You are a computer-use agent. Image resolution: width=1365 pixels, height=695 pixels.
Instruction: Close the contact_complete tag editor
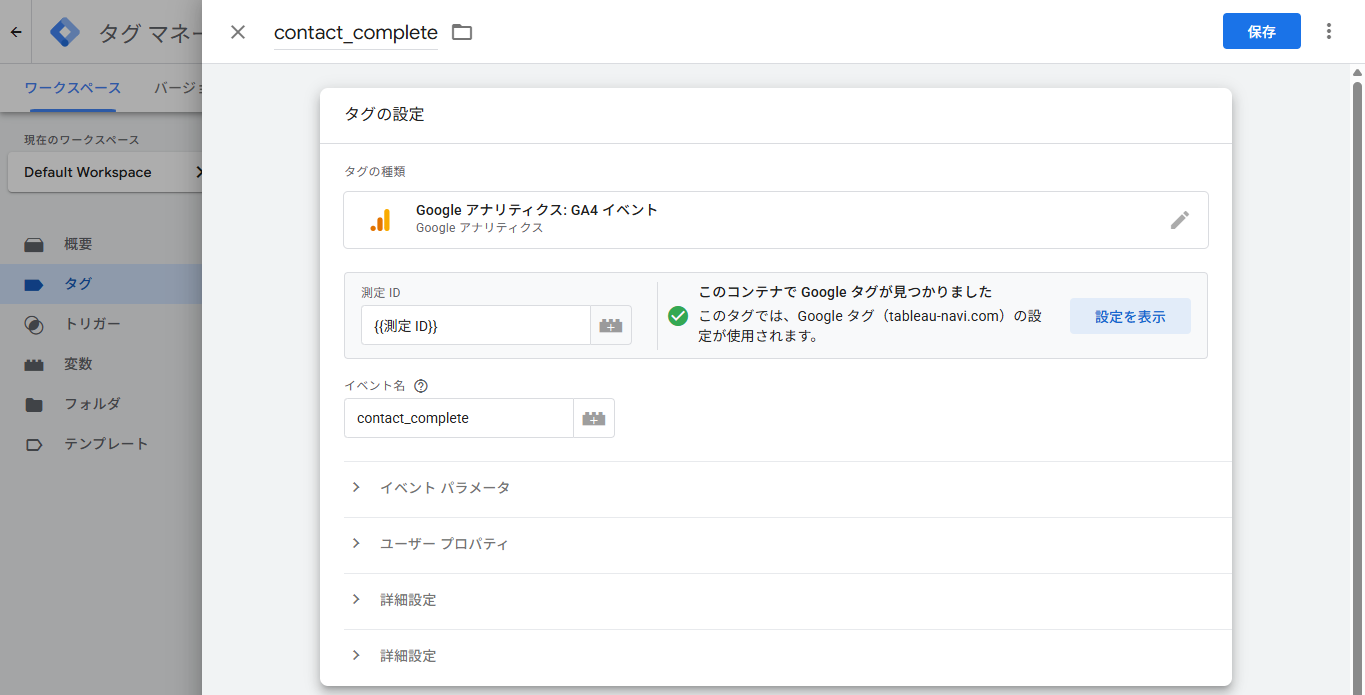(238, 32)
